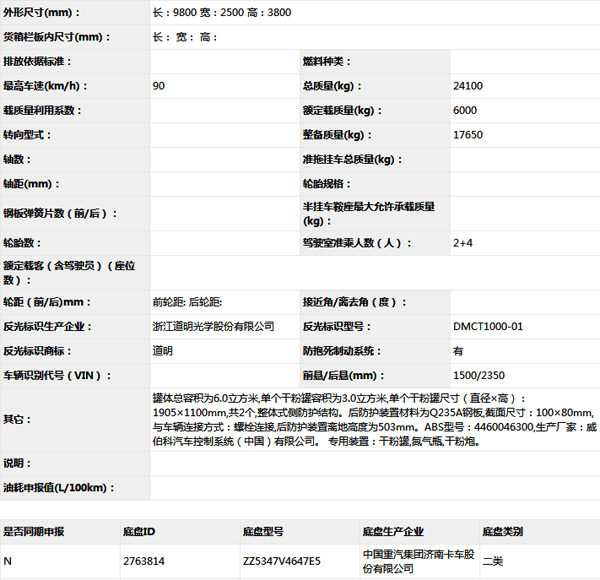The width and height of the screenshot is (600, 580).
Task: Select chassis ID 2763814
Action: [x=145, y=561]
